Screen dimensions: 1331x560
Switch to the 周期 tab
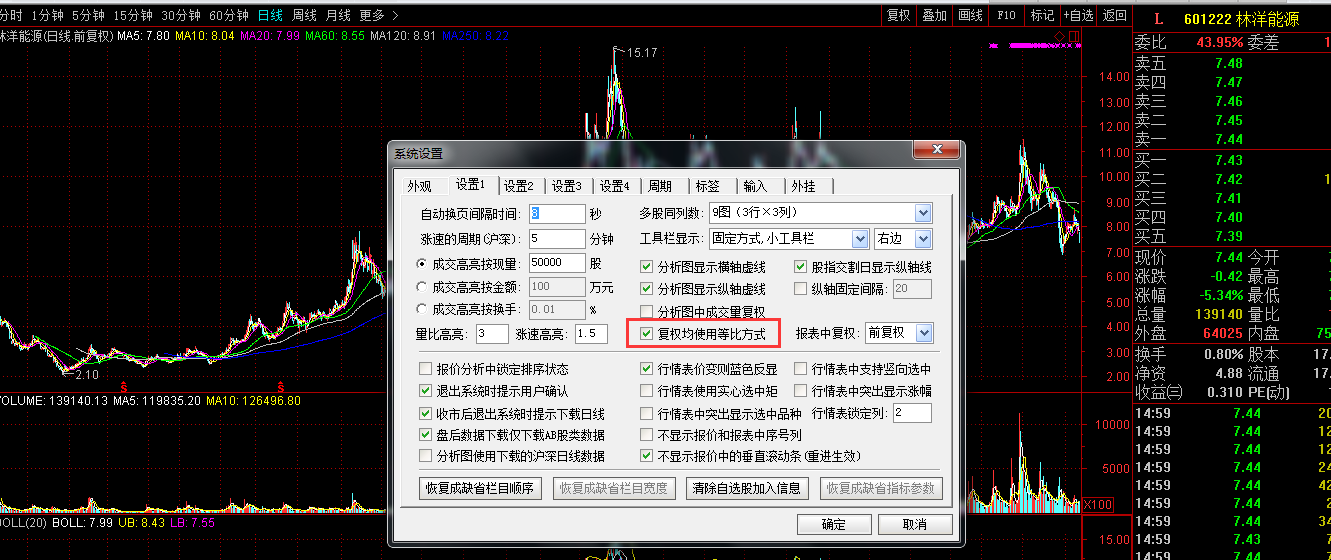(660, 186)
